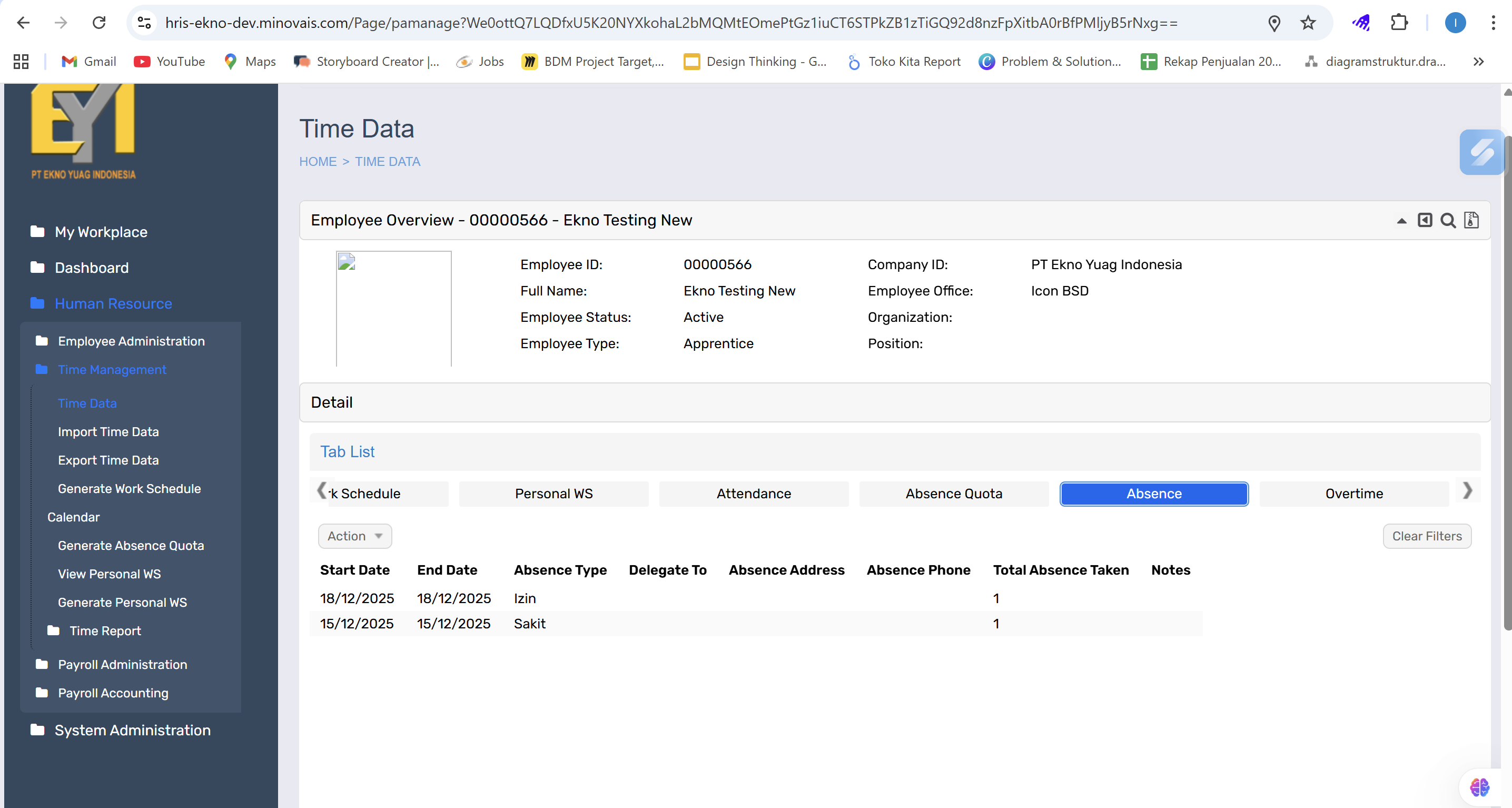Open the browser extensions puzzle icon
Viewport: 1512px width, 808px height.
[1399, 23]
